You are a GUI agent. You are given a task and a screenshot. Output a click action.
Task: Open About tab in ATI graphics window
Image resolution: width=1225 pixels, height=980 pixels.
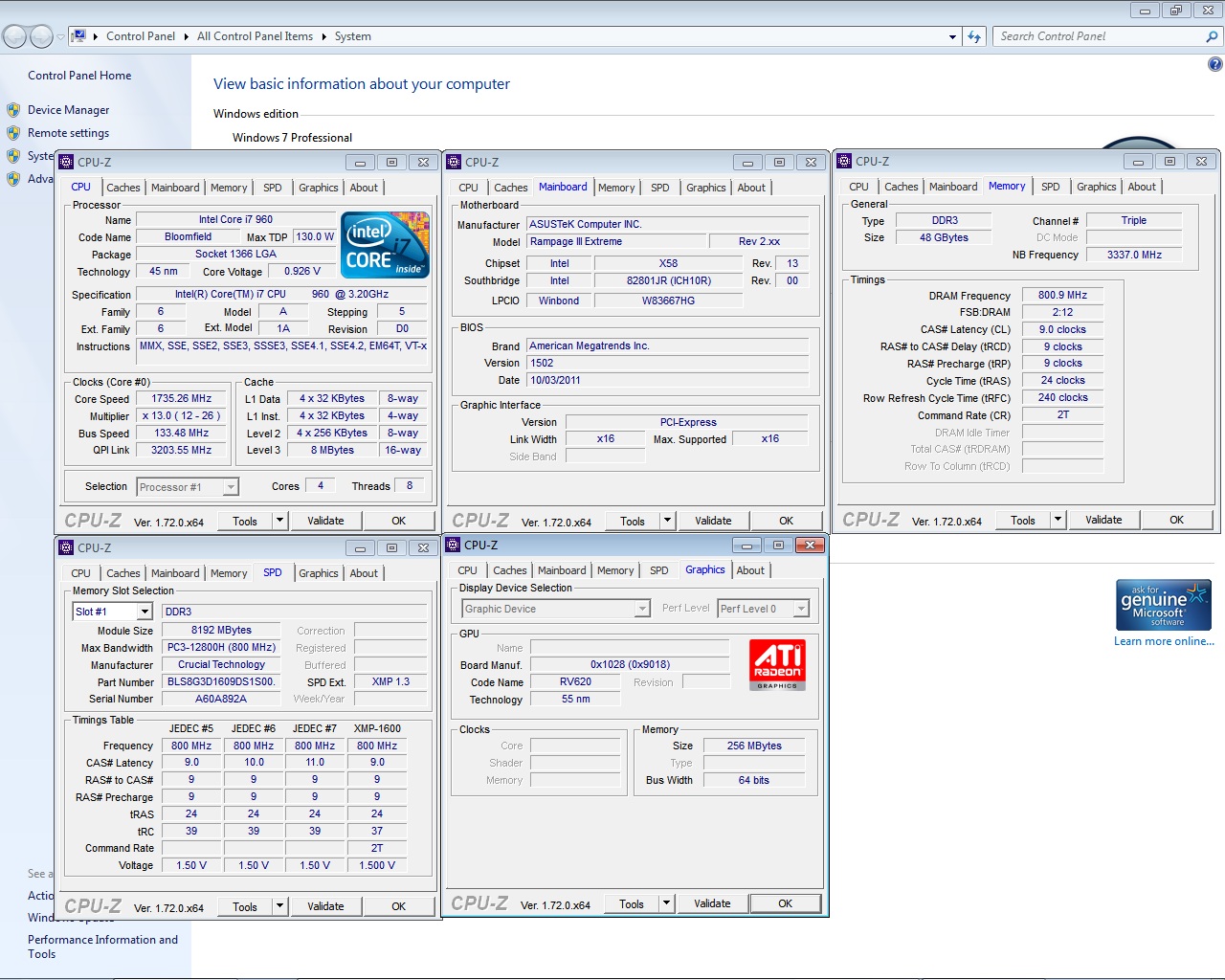point(750,570)
